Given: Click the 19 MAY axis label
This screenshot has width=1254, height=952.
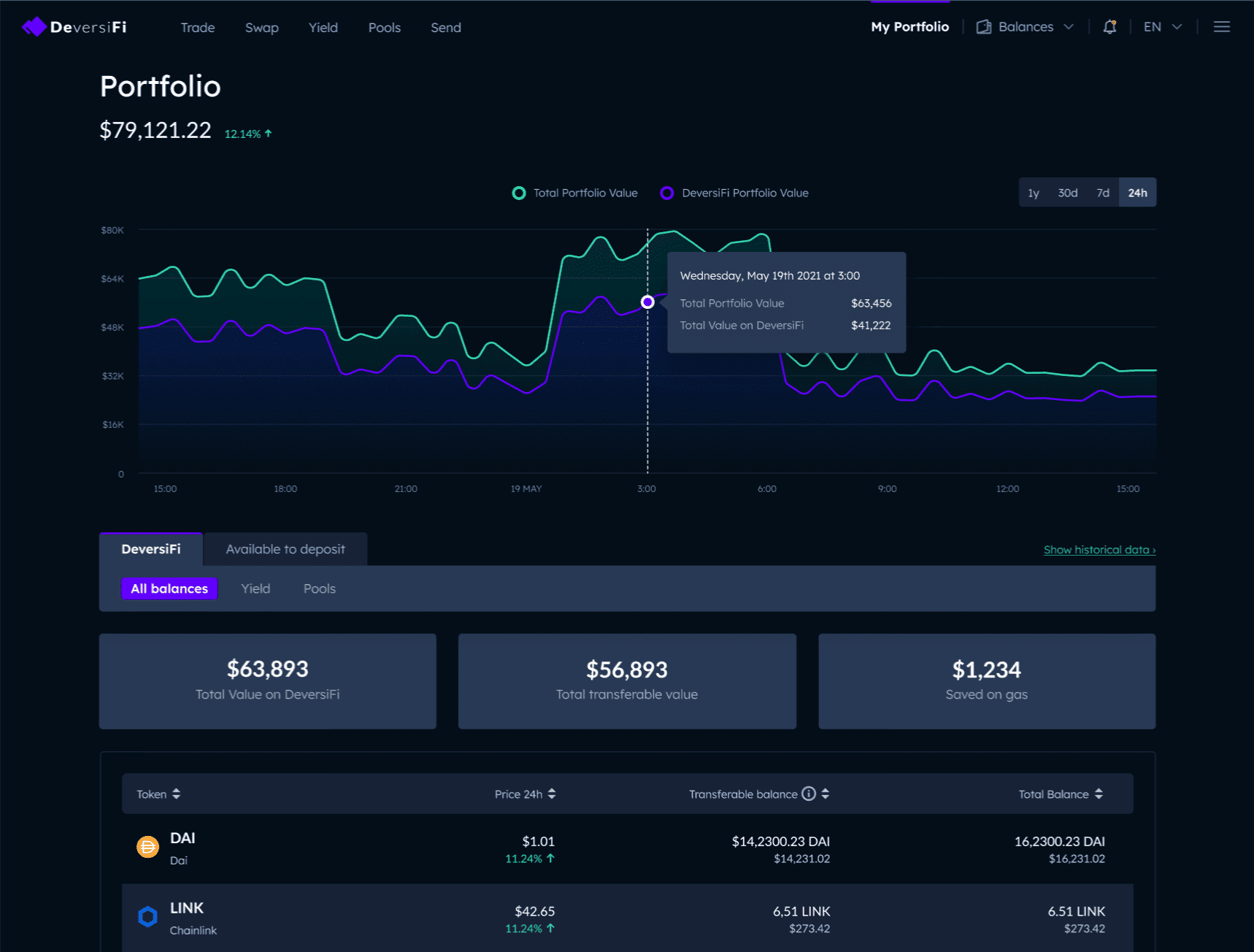Looking at the screenshot, I should 526,488.
